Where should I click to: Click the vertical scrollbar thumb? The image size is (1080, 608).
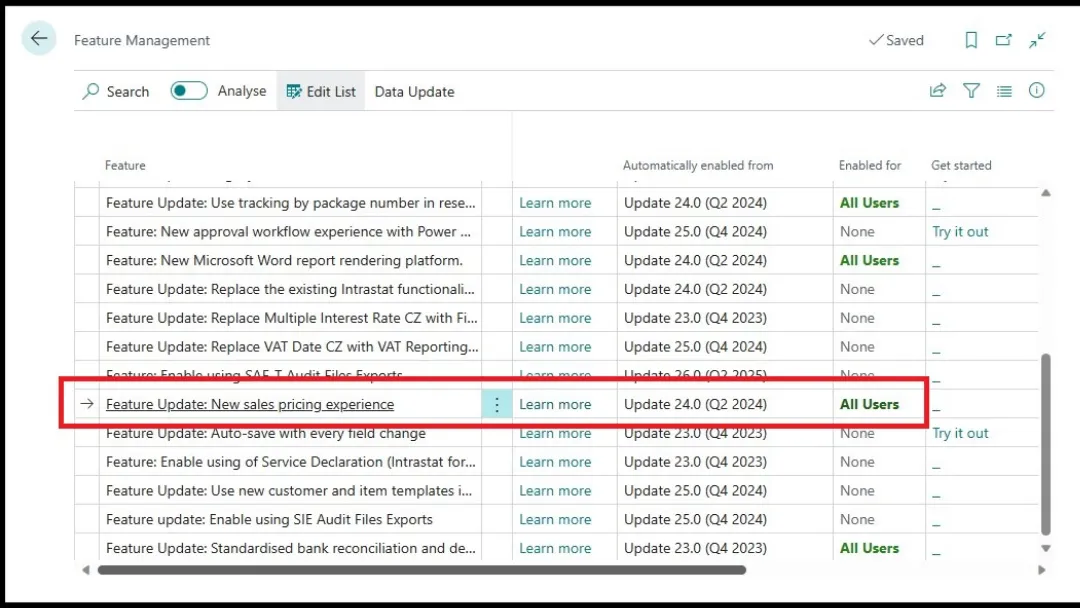coord(1046,444)
